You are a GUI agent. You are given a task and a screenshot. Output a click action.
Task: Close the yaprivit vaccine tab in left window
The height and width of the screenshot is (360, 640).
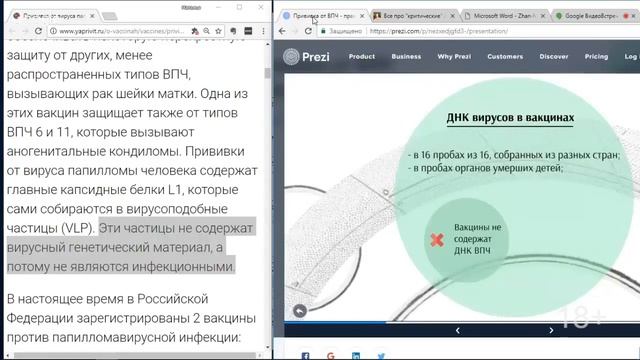tap(92, 16)
